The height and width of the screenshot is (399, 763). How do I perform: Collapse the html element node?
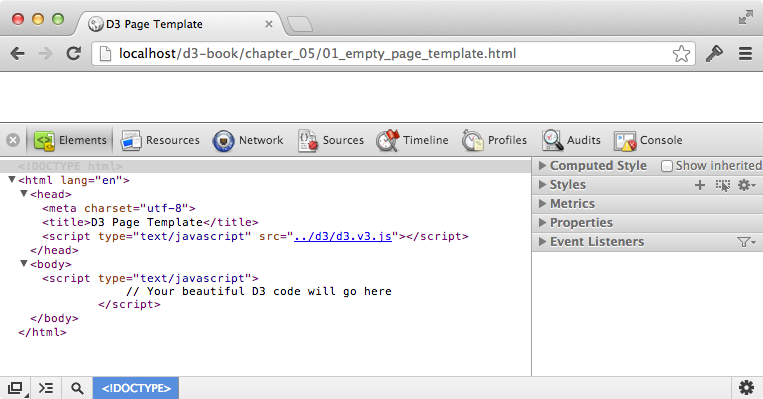point(12,180)
